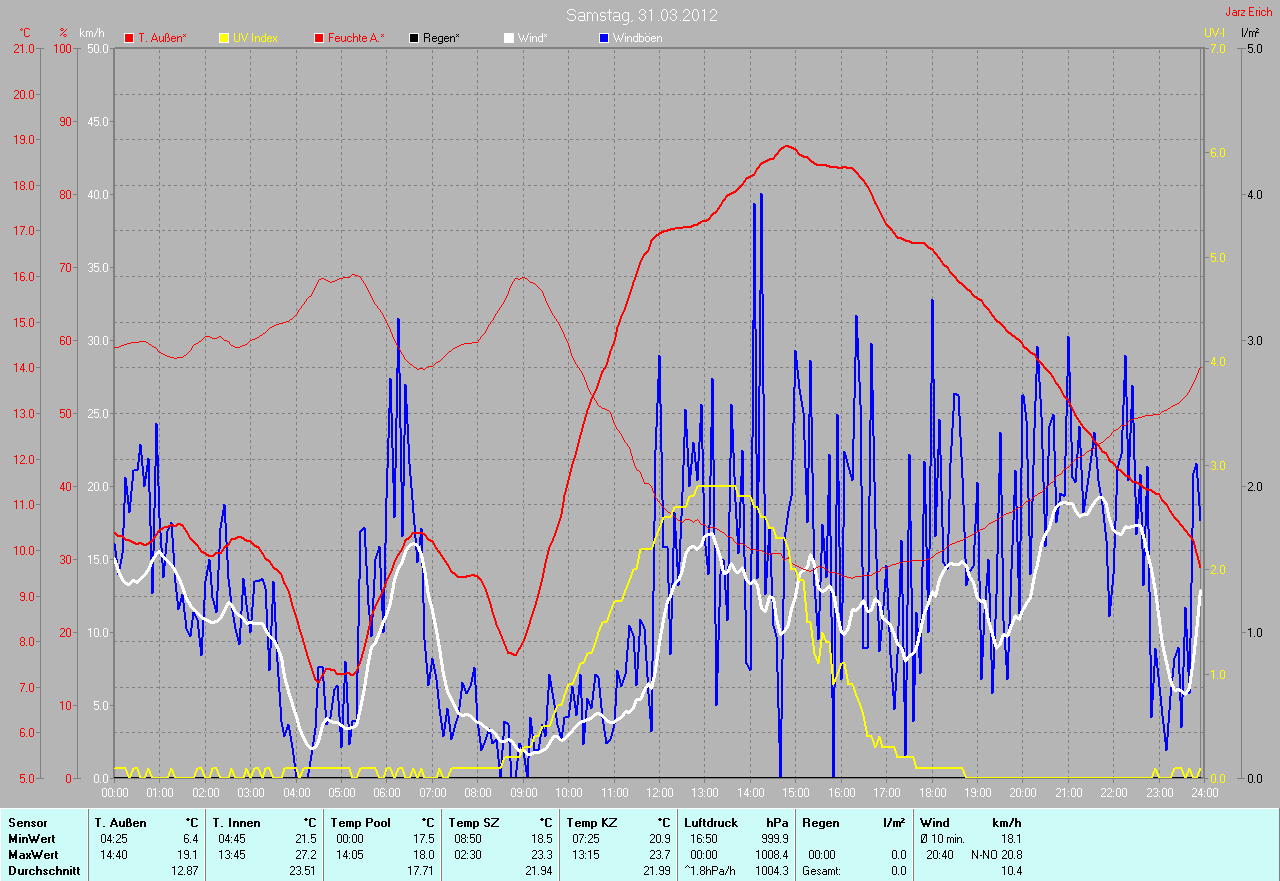Click Luftdruck average '1004.3'
This screenshot has width=1280, height=881.
771,871
